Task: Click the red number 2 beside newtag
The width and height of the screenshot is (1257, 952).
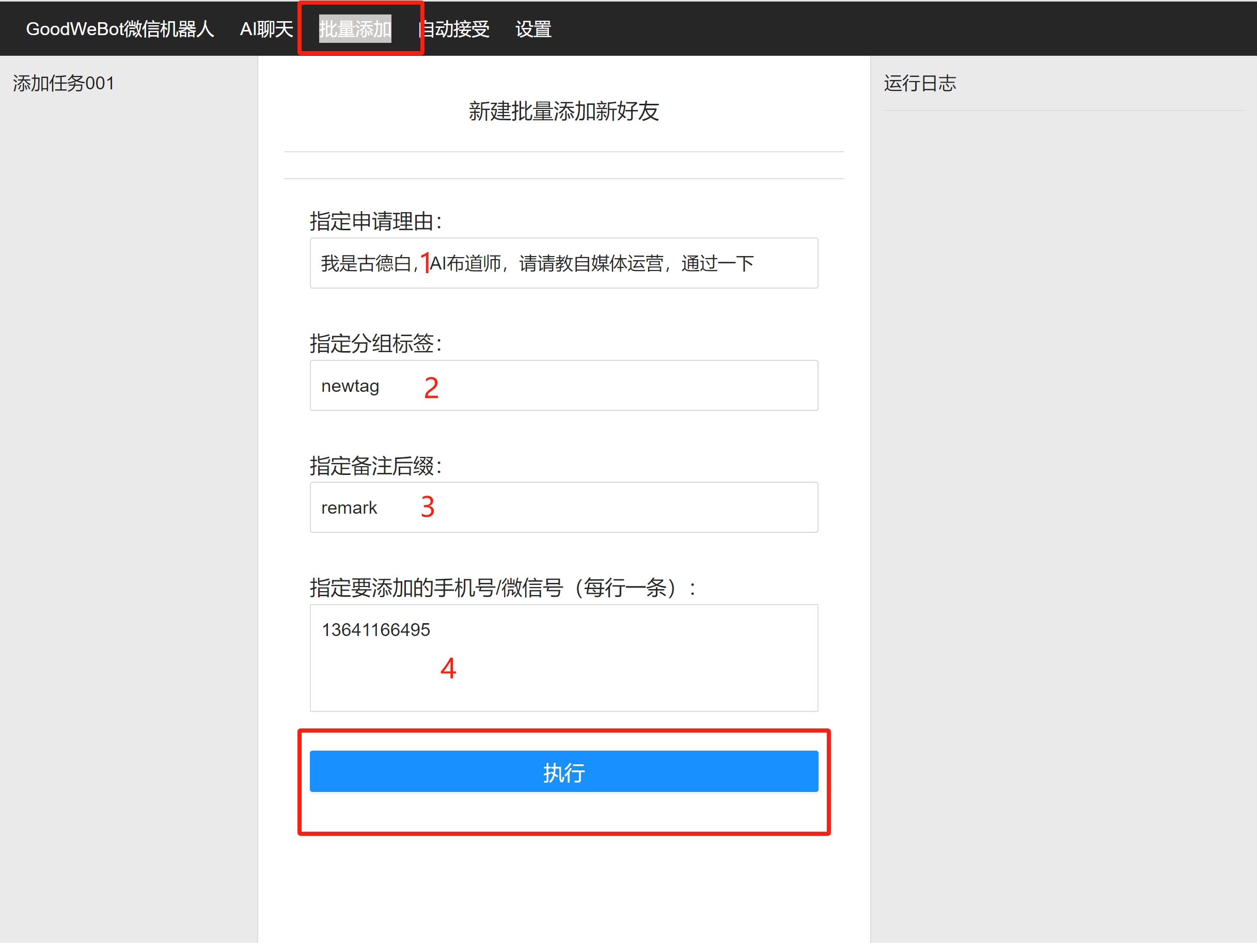Action: click(431, 388)
